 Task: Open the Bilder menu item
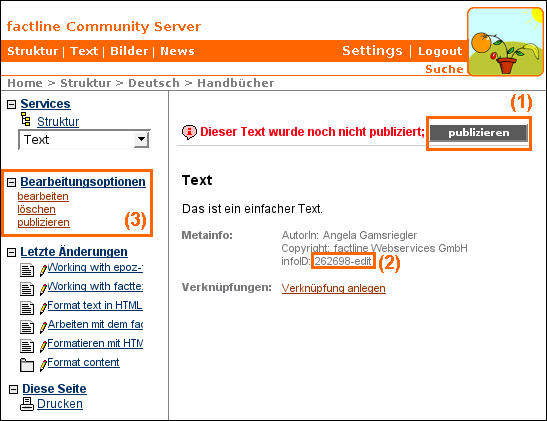[129, 51]
